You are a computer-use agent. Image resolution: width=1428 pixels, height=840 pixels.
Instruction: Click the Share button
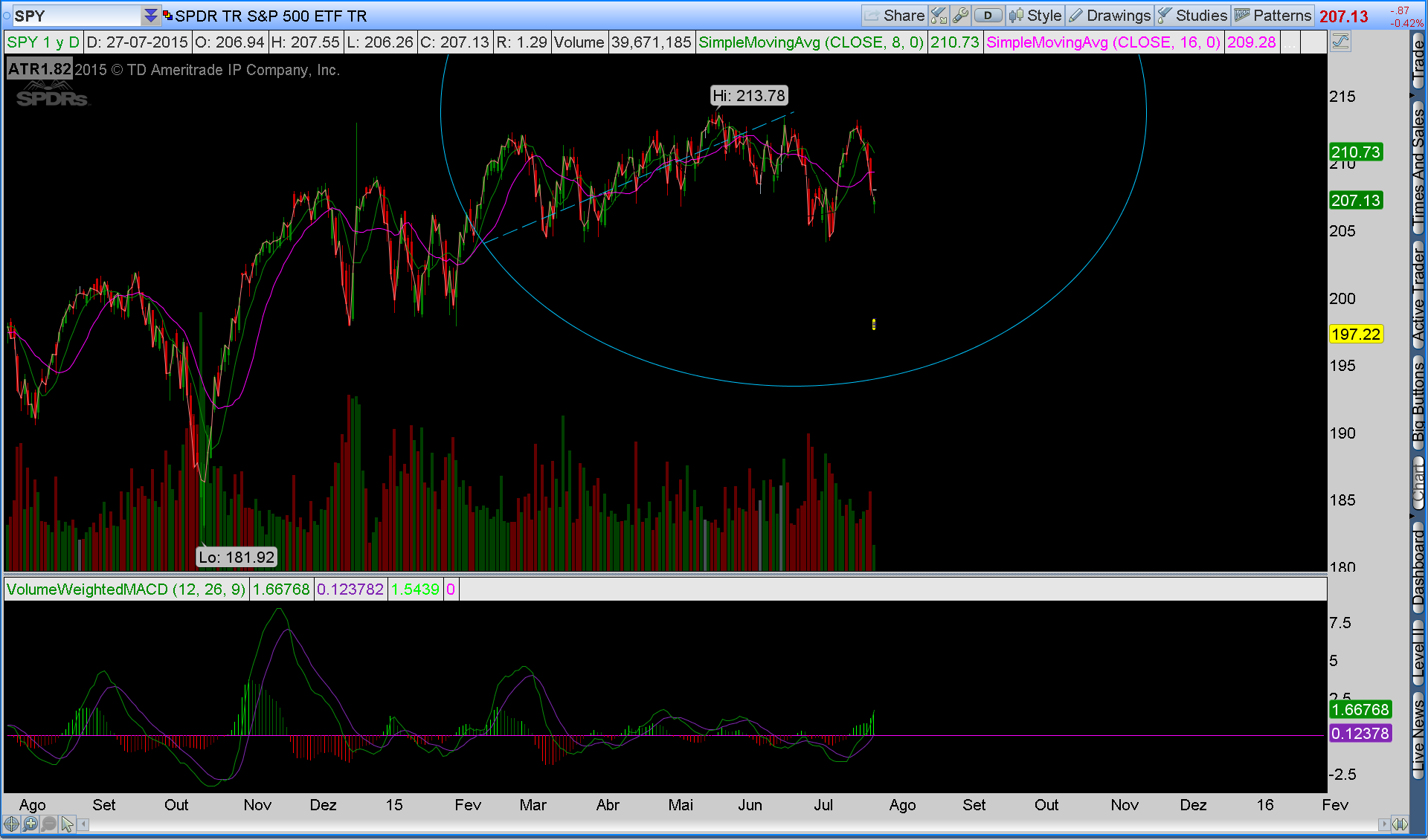[895, 16]
